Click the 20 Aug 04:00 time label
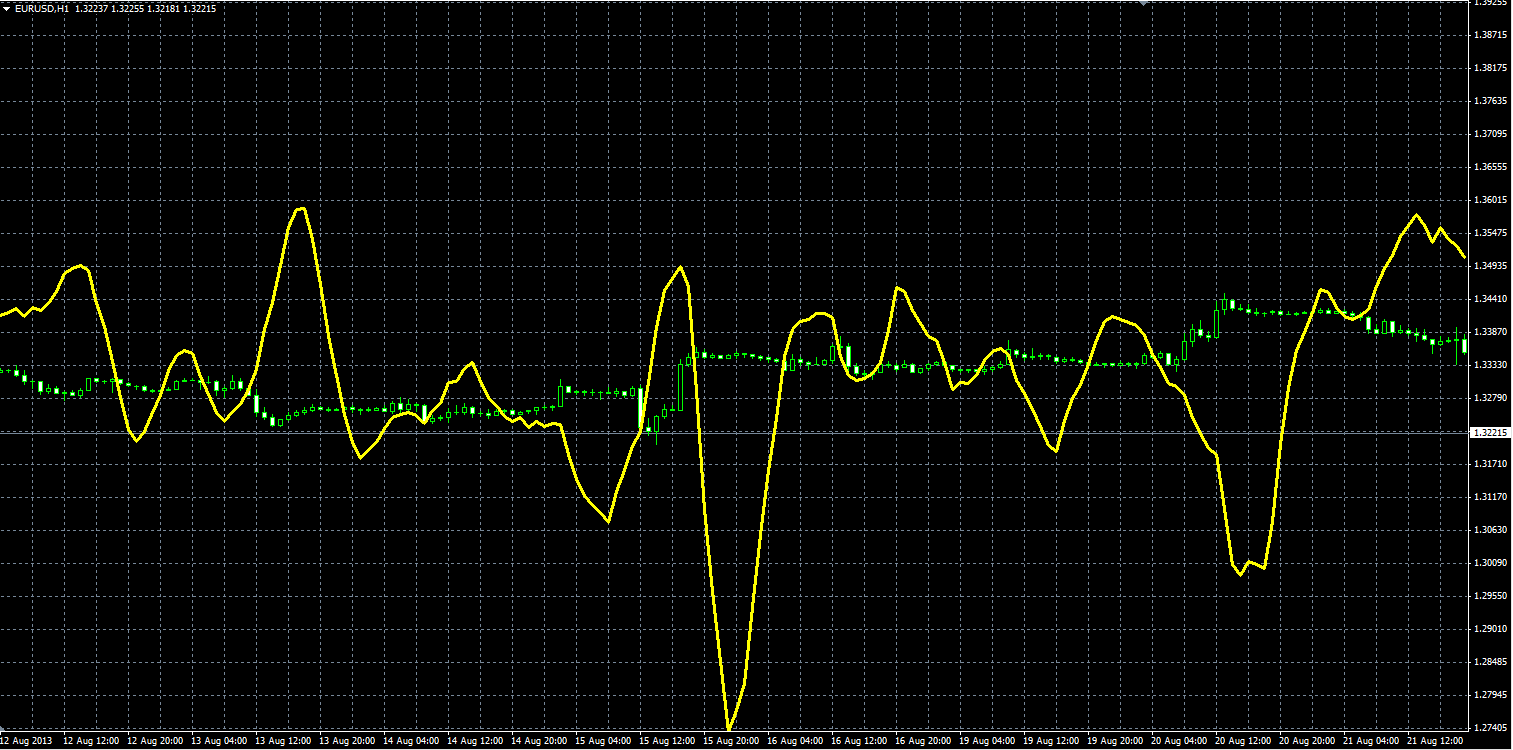This screenshot has width=1513, height=750. [1179, 741]
